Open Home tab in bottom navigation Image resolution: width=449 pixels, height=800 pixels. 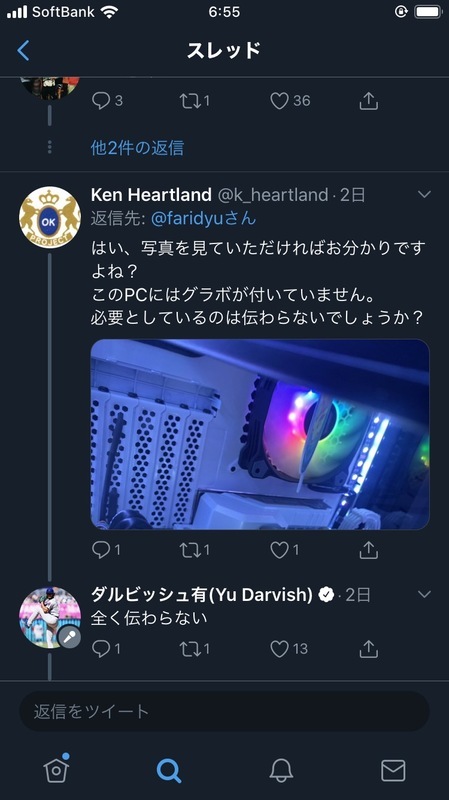click(56, 768)
